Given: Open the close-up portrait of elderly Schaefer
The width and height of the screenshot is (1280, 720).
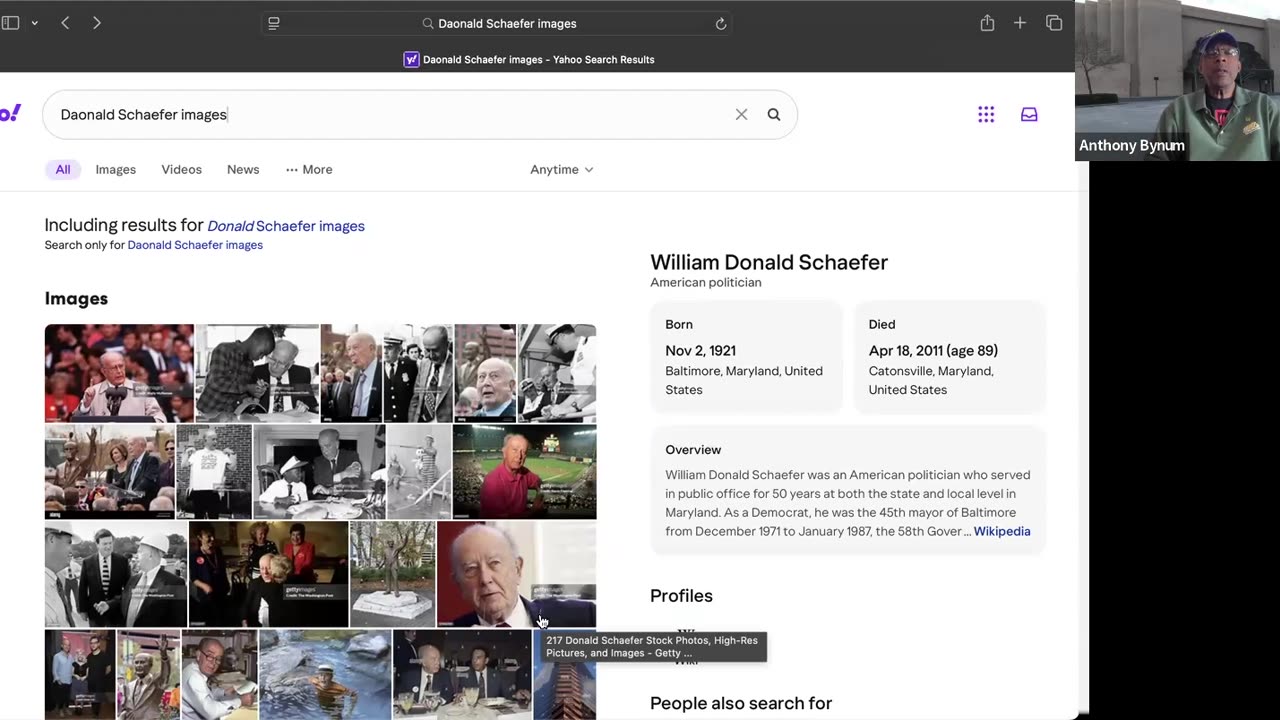Looking at the screenshot, I should 517,574.
